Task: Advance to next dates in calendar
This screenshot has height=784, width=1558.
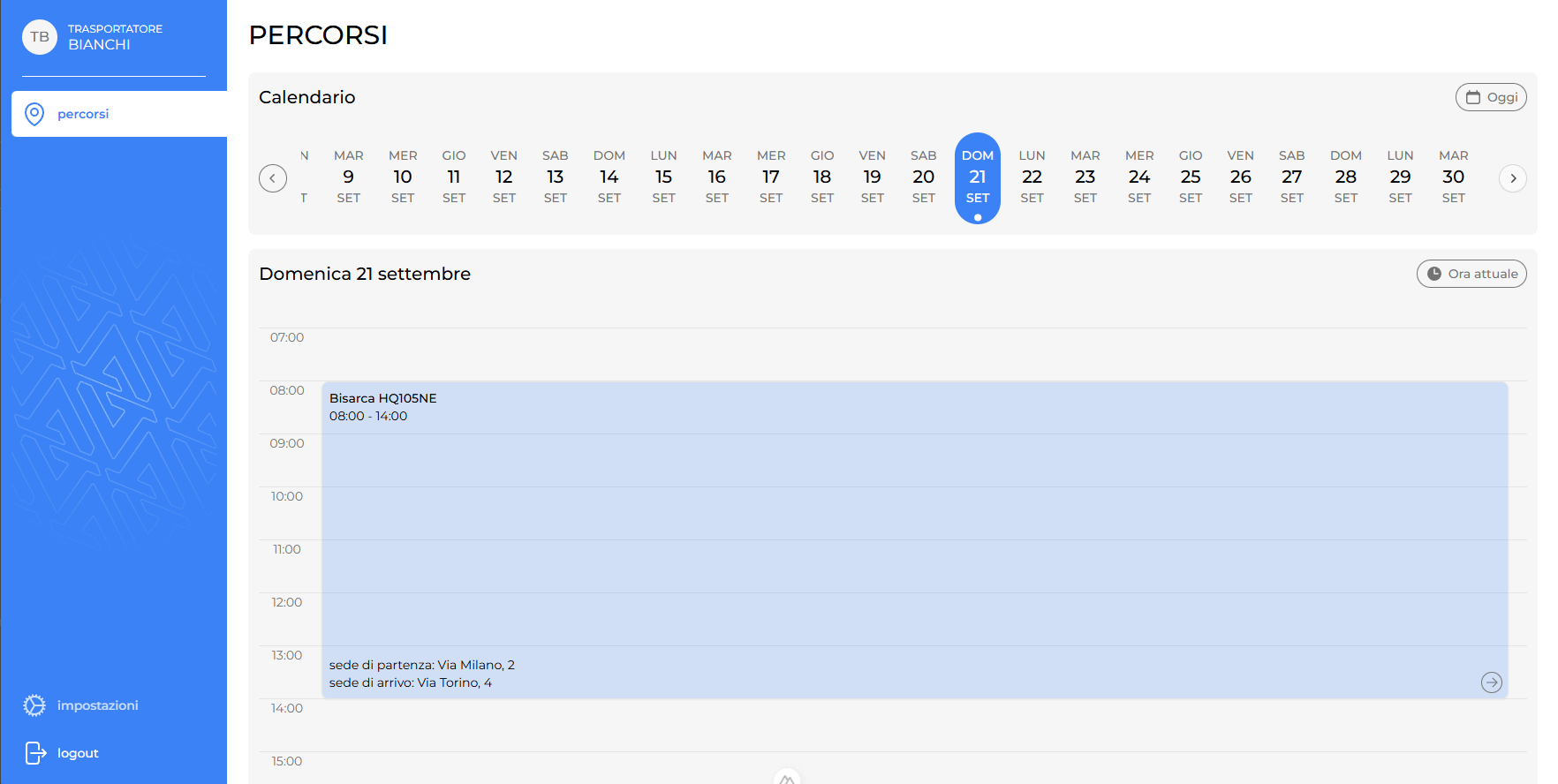Action: [1512, 178]
